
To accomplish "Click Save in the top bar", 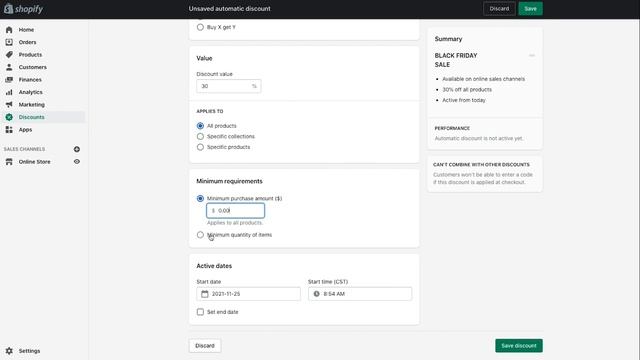I will (530, 9).
